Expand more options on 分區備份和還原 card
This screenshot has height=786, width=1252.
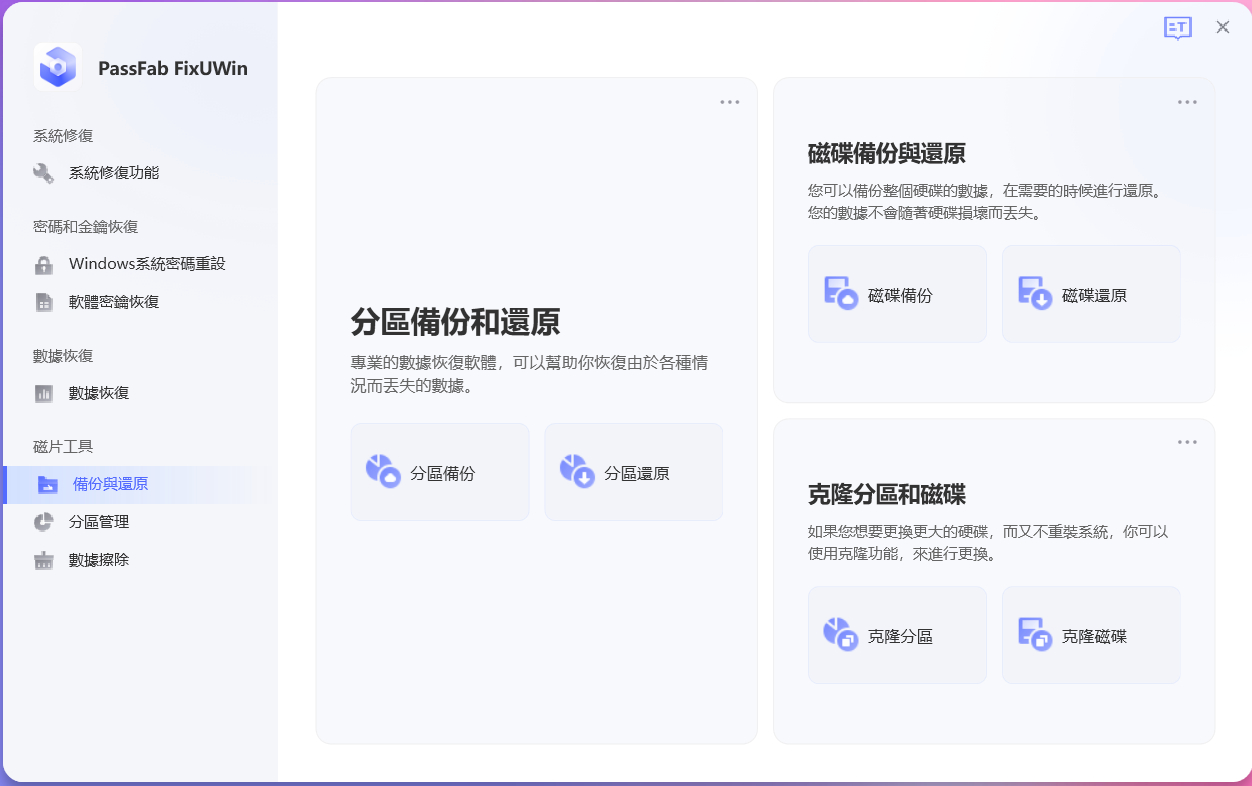729,102
